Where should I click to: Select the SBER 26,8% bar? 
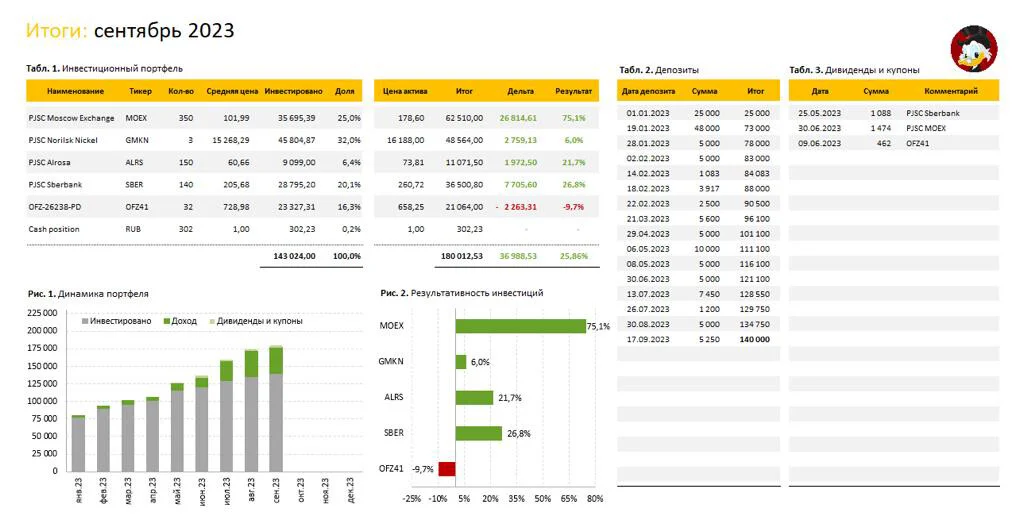click(479, 433)
